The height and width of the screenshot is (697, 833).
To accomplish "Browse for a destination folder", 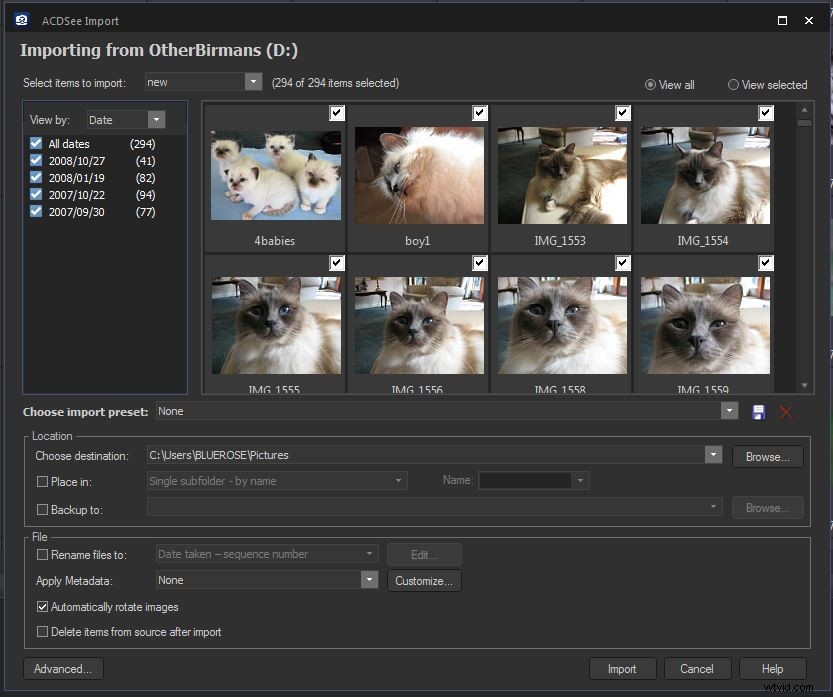I will [766, 456].
